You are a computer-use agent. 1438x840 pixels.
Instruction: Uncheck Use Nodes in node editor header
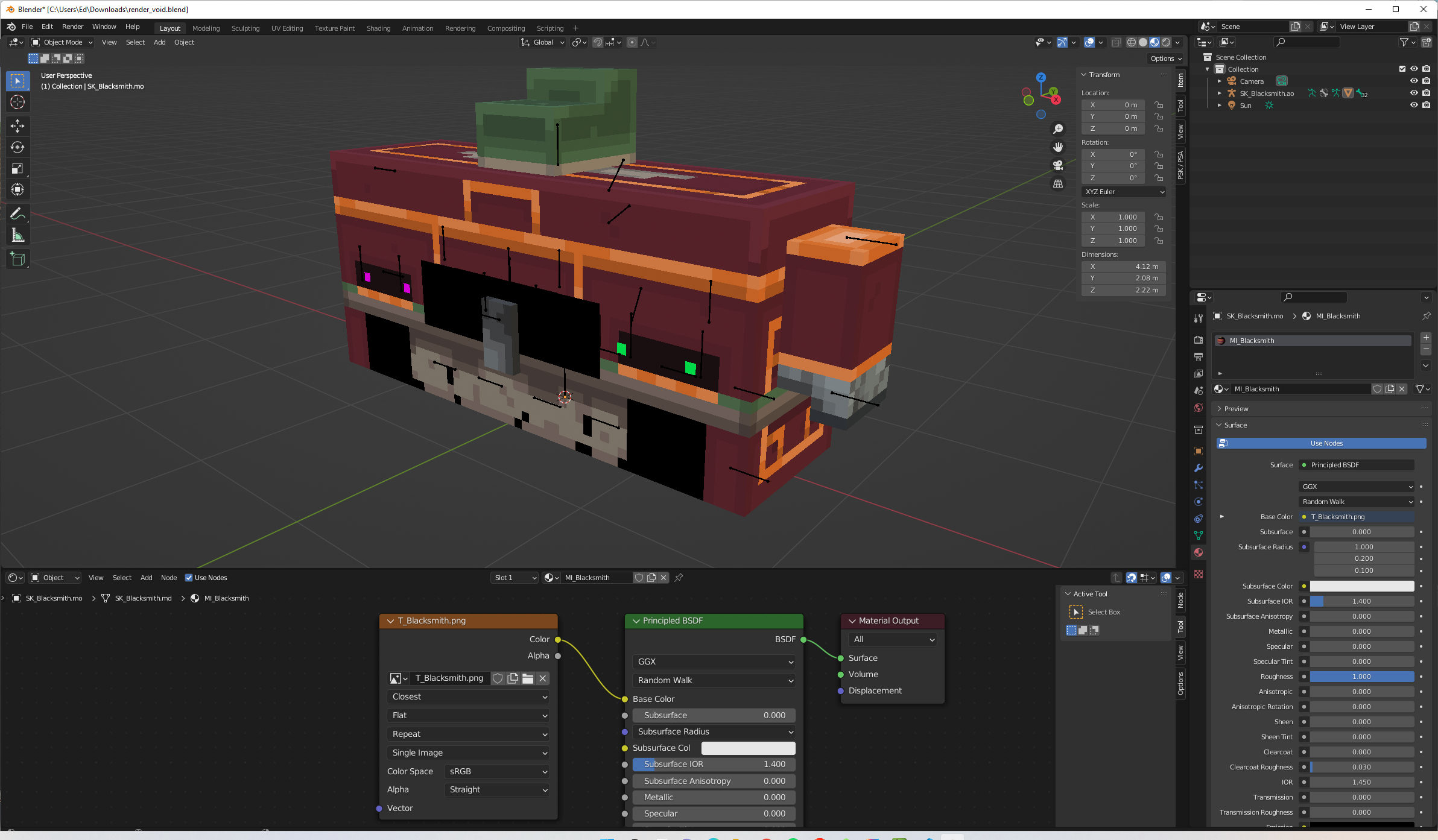coord(189,578)
